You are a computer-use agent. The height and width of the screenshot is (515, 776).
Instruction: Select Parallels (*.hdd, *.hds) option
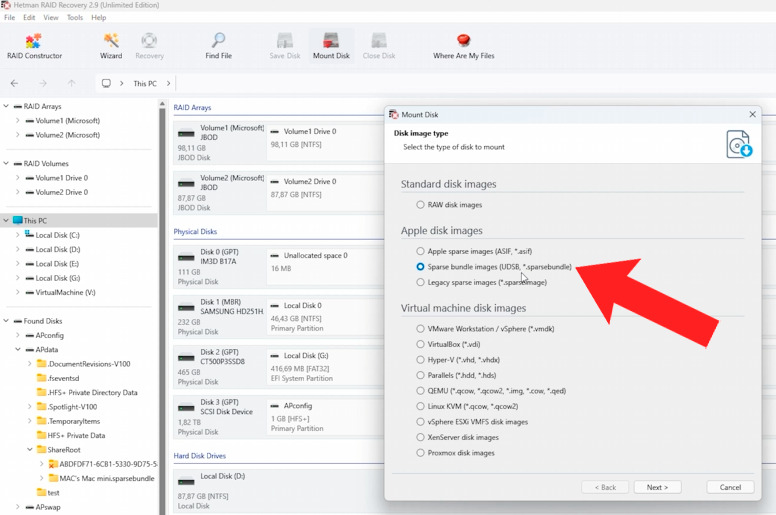pyautogui.click(x=420, y=375)
